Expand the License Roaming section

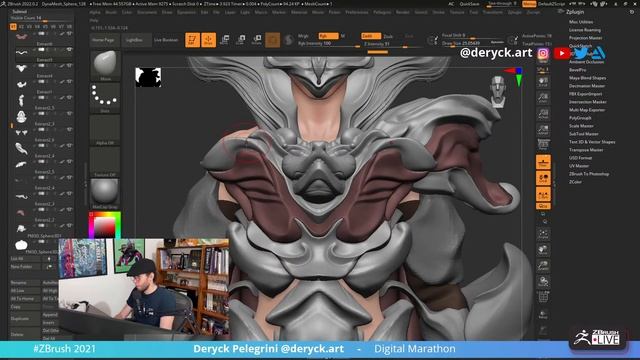click(x=584, y=30)
